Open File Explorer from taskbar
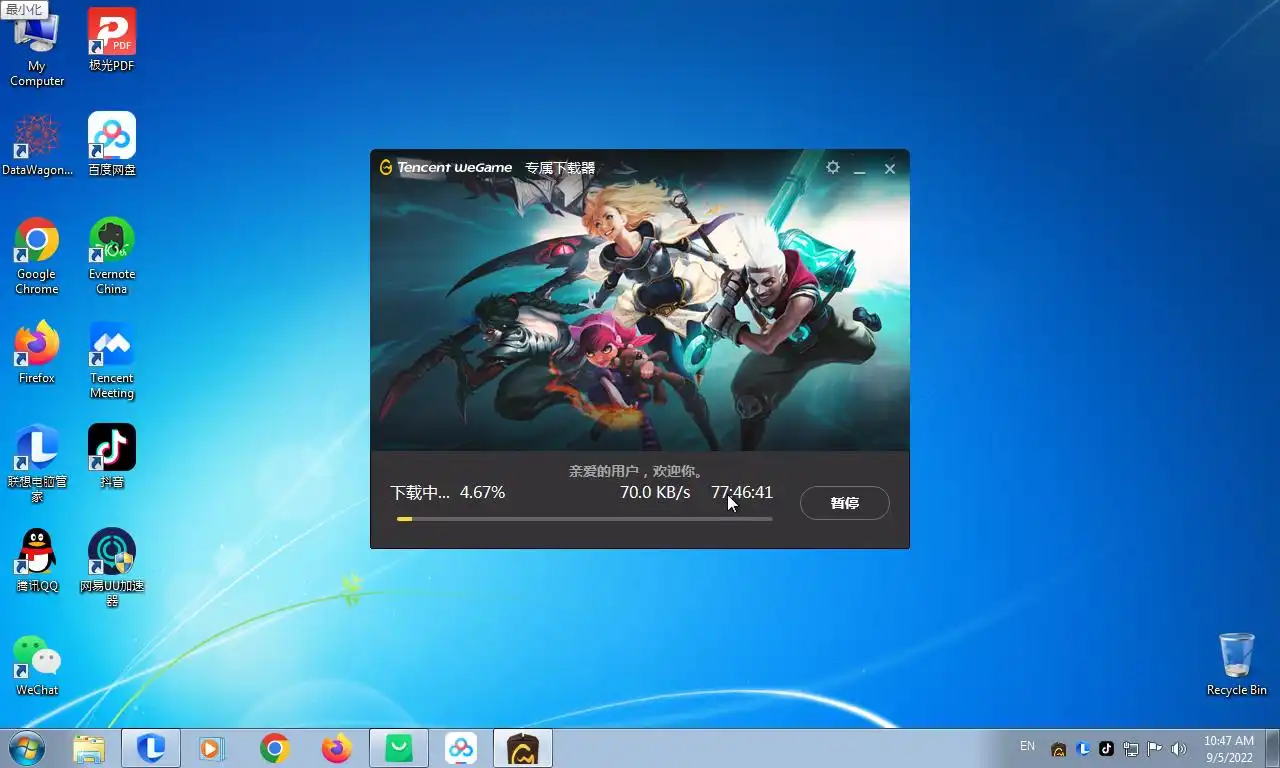 [x=89, y=748]
